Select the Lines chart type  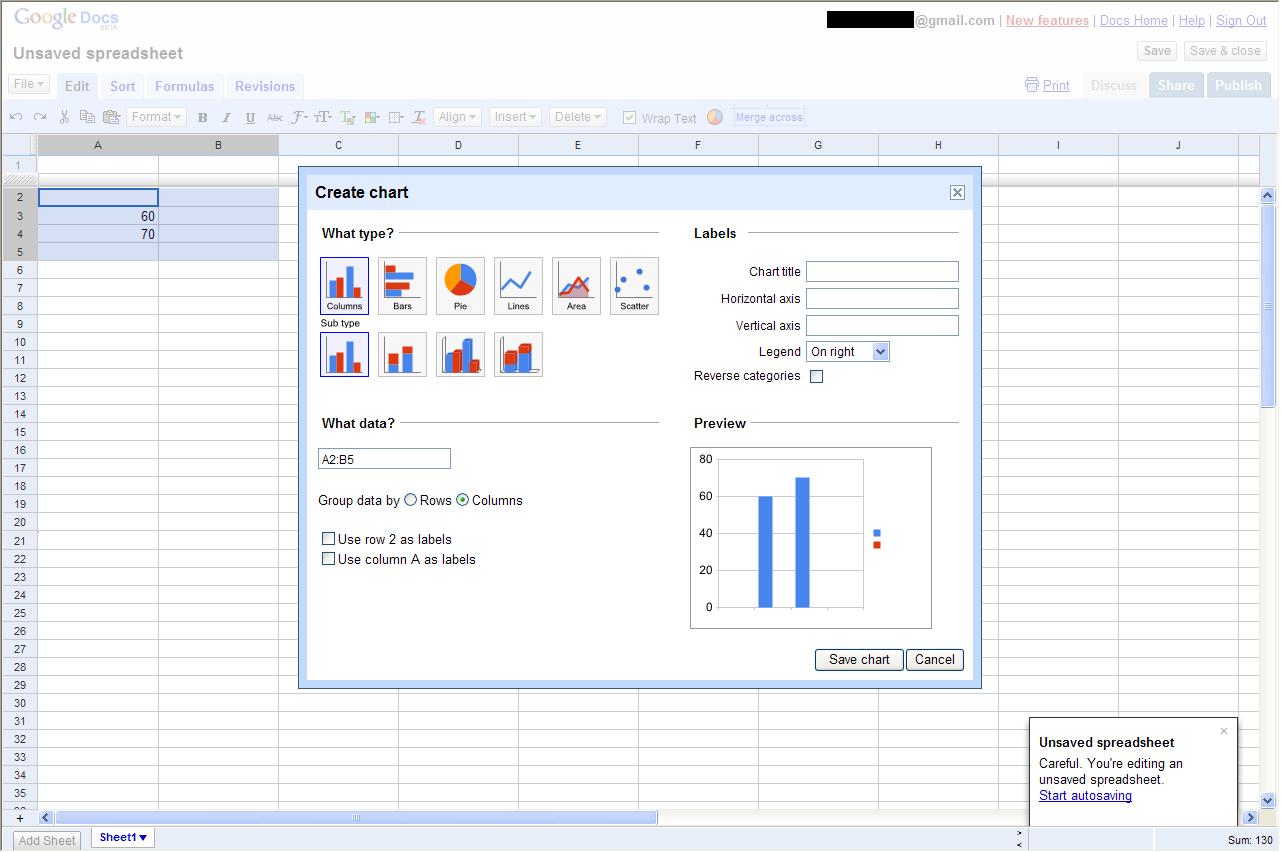[518, 283]
